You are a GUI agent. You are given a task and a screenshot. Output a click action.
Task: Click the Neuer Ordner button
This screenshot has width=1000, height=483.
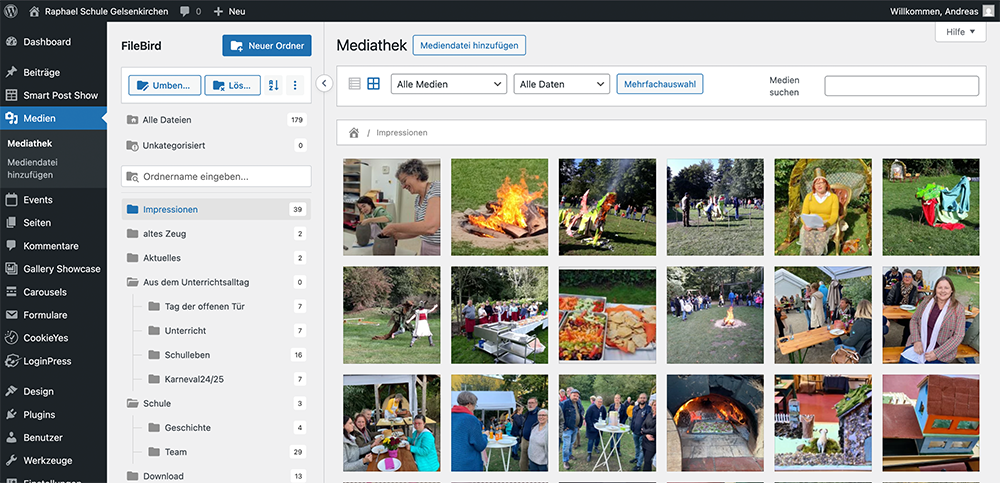click(x=267, y=45)
